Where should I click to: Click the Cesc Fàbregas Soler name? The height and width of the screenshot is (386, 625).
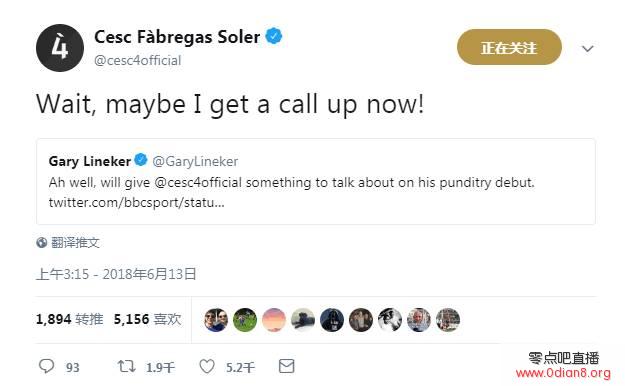177,37
